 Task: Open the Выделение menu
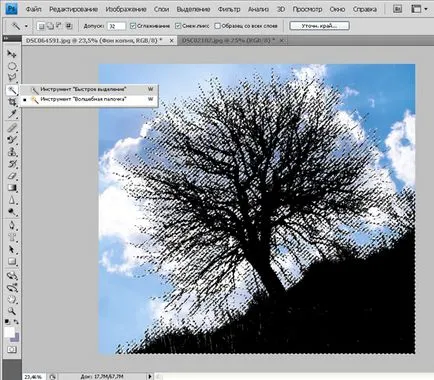(193, 9)
